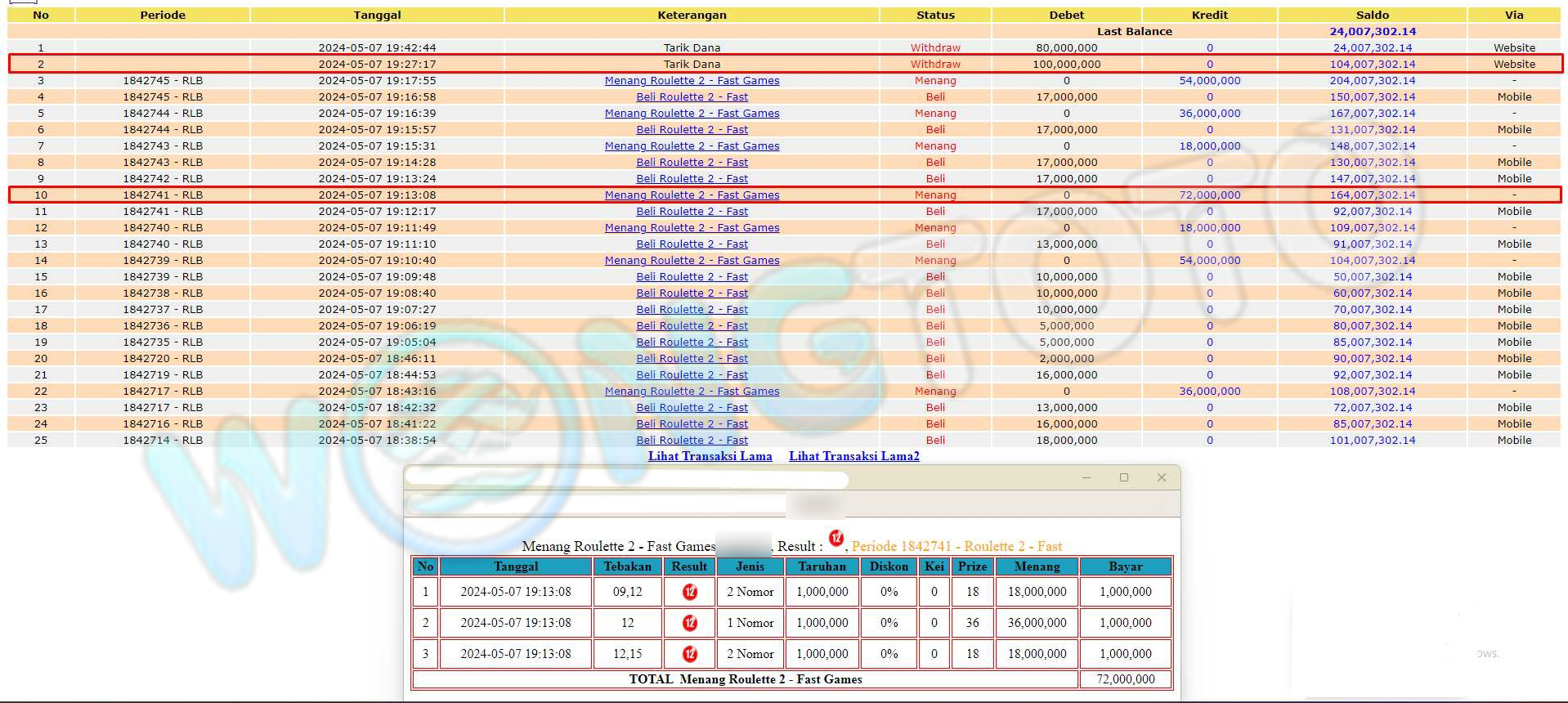Maximize the bet detail popup window
The height and width of the screenshot is (703, 1568).
1124,477
